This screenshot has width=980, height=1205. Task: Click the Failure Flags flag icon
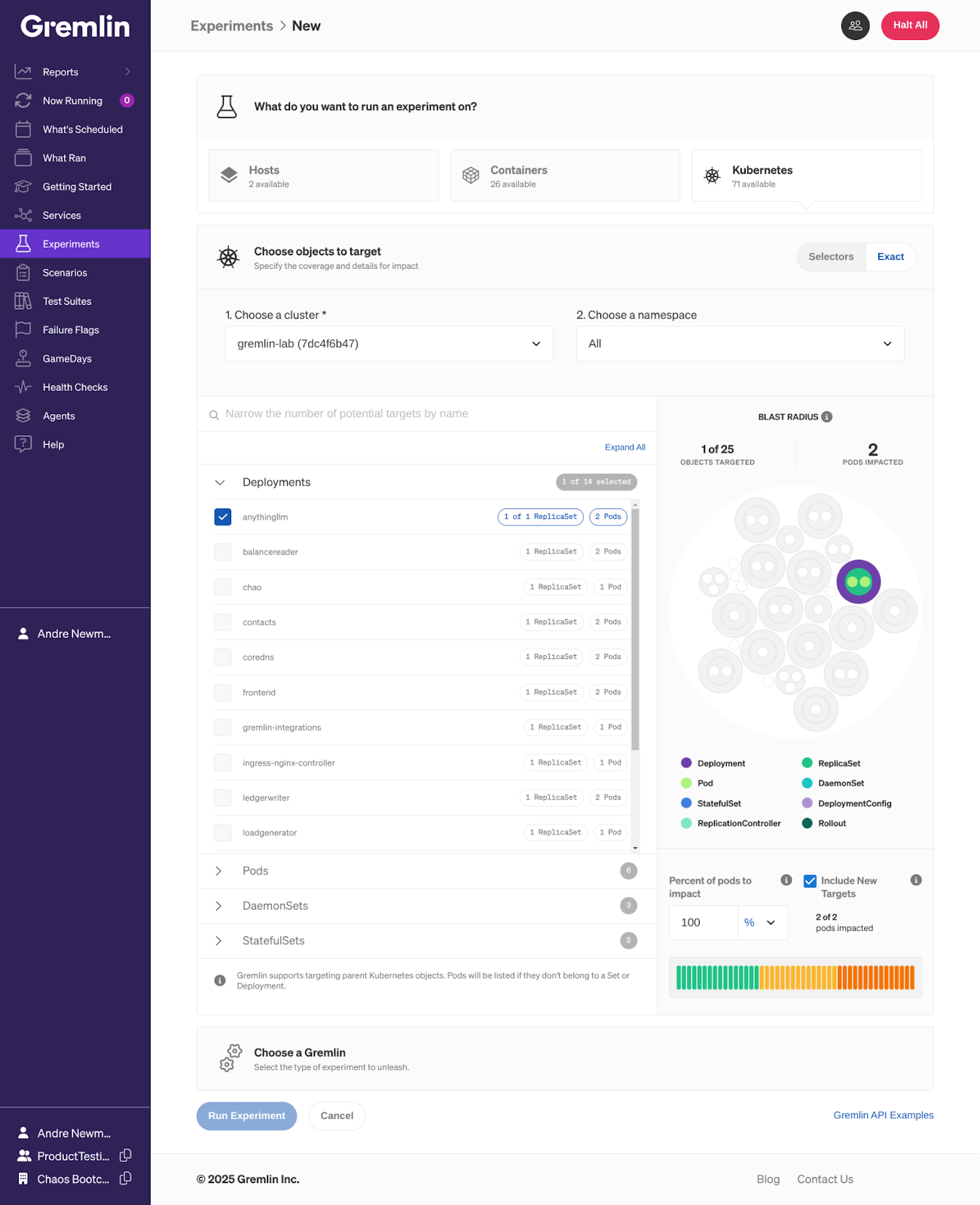23,329
